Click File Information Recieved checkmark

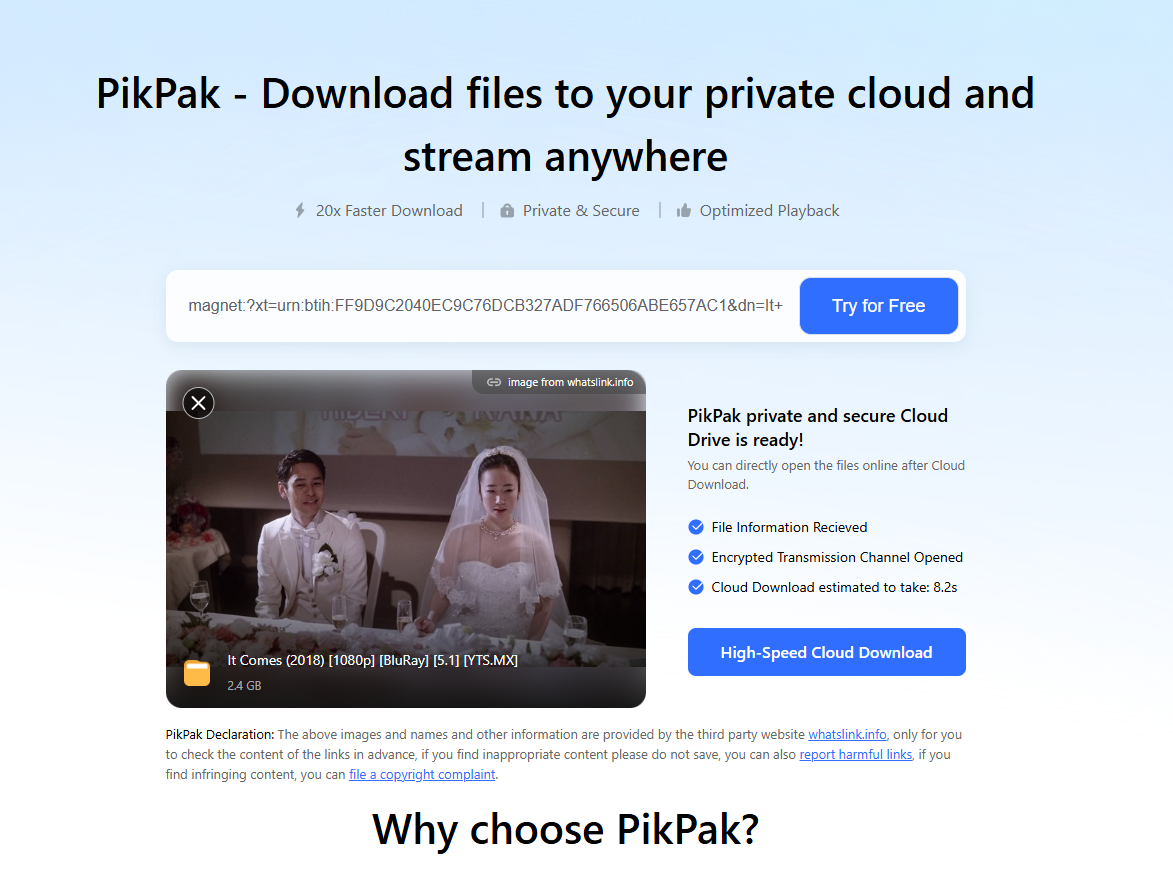coord(696,527)
